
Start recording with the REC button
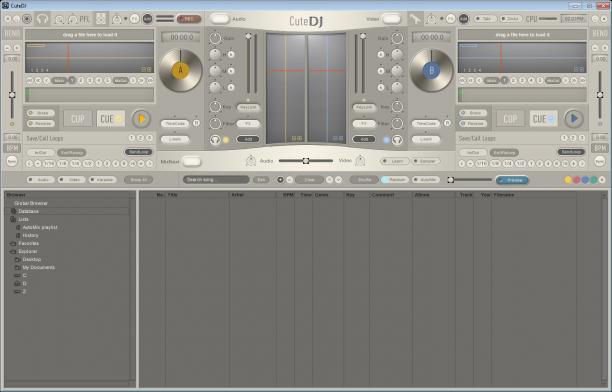[189, 19]
